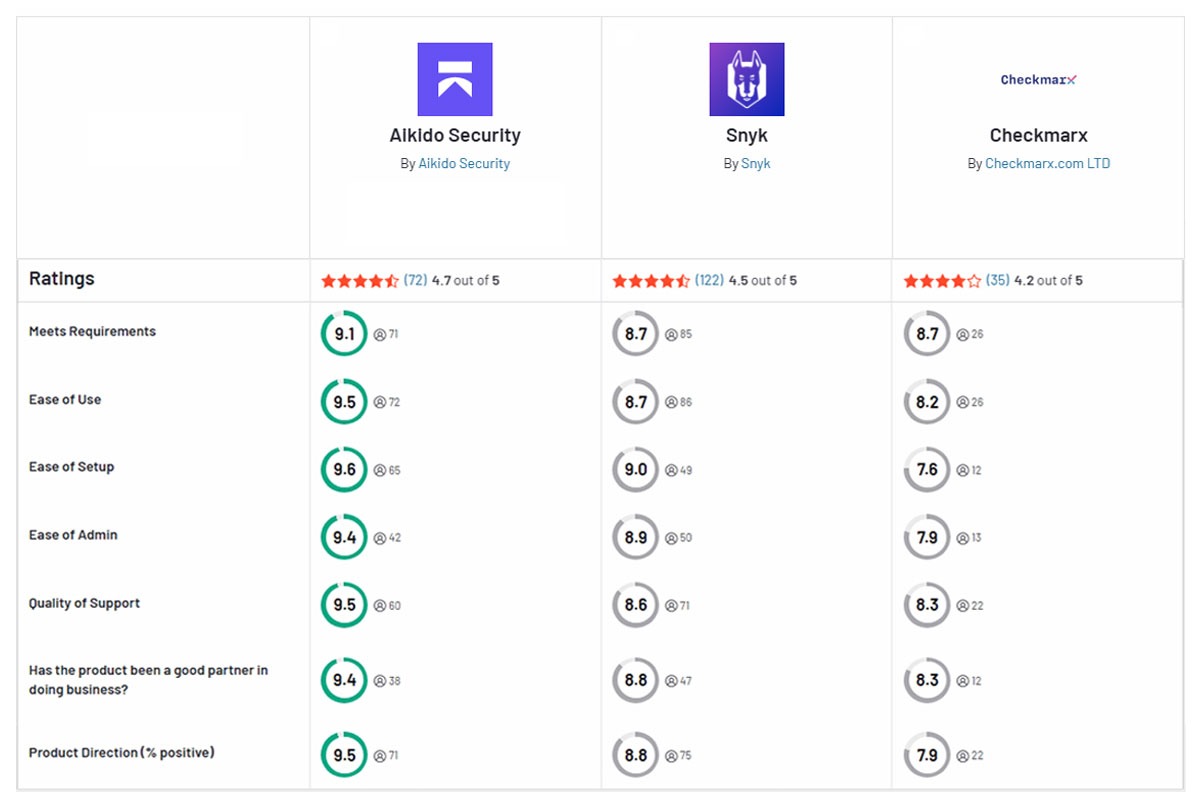This screenshot has width=1200, height=800.
Task: Click Checkmarx's star rating icons
Action: tap(942, 281)
